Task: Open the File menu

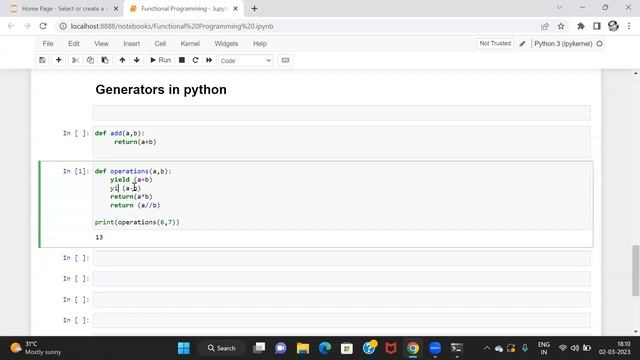Action: [x=48, y=44]
